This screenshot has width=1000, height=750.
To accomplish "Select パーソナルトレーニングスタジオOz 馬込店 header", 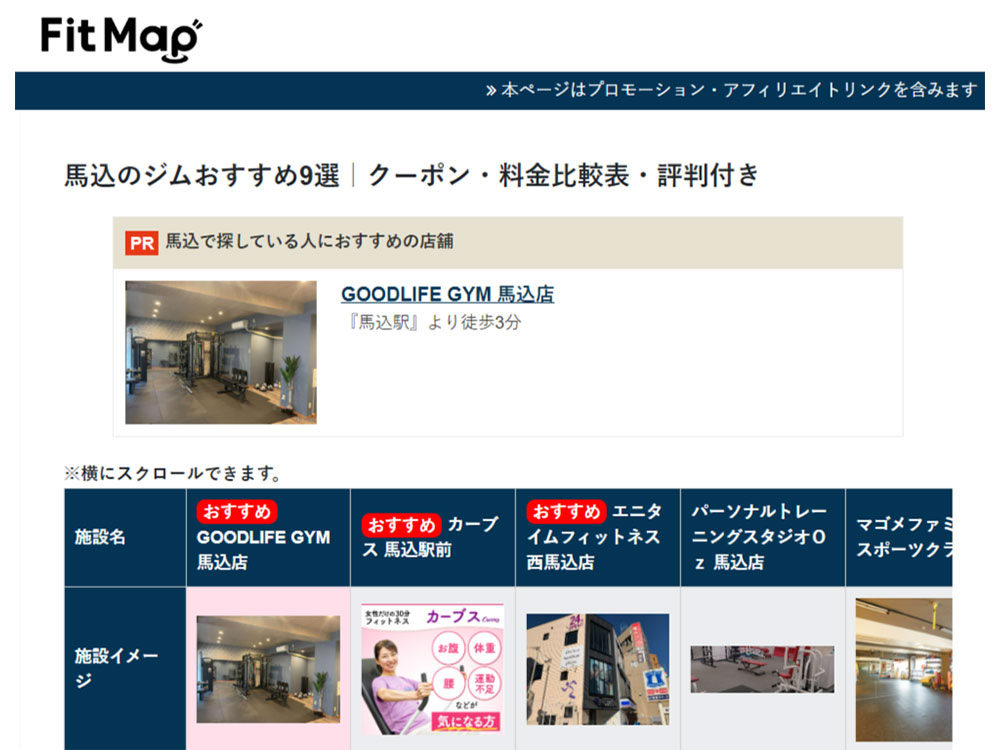I will click(761, 537).
